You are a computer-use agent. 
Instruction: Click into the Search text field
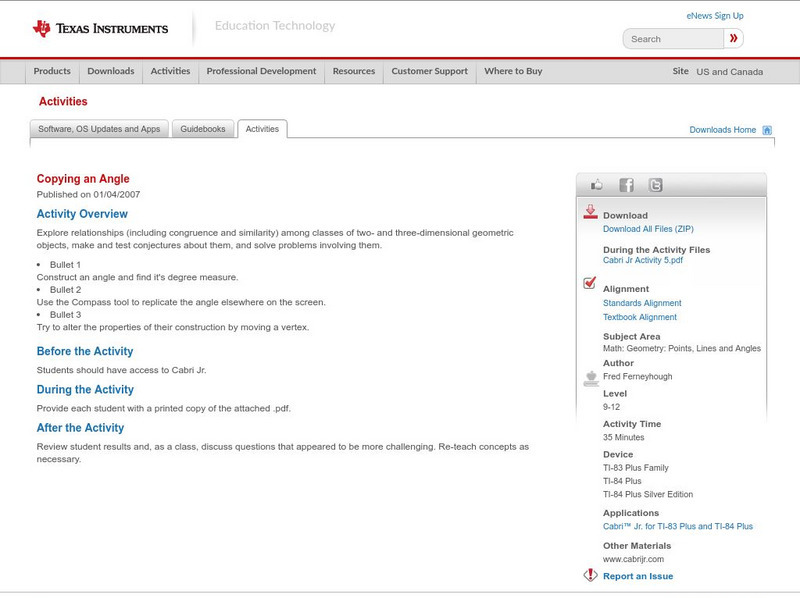point(673,39)
